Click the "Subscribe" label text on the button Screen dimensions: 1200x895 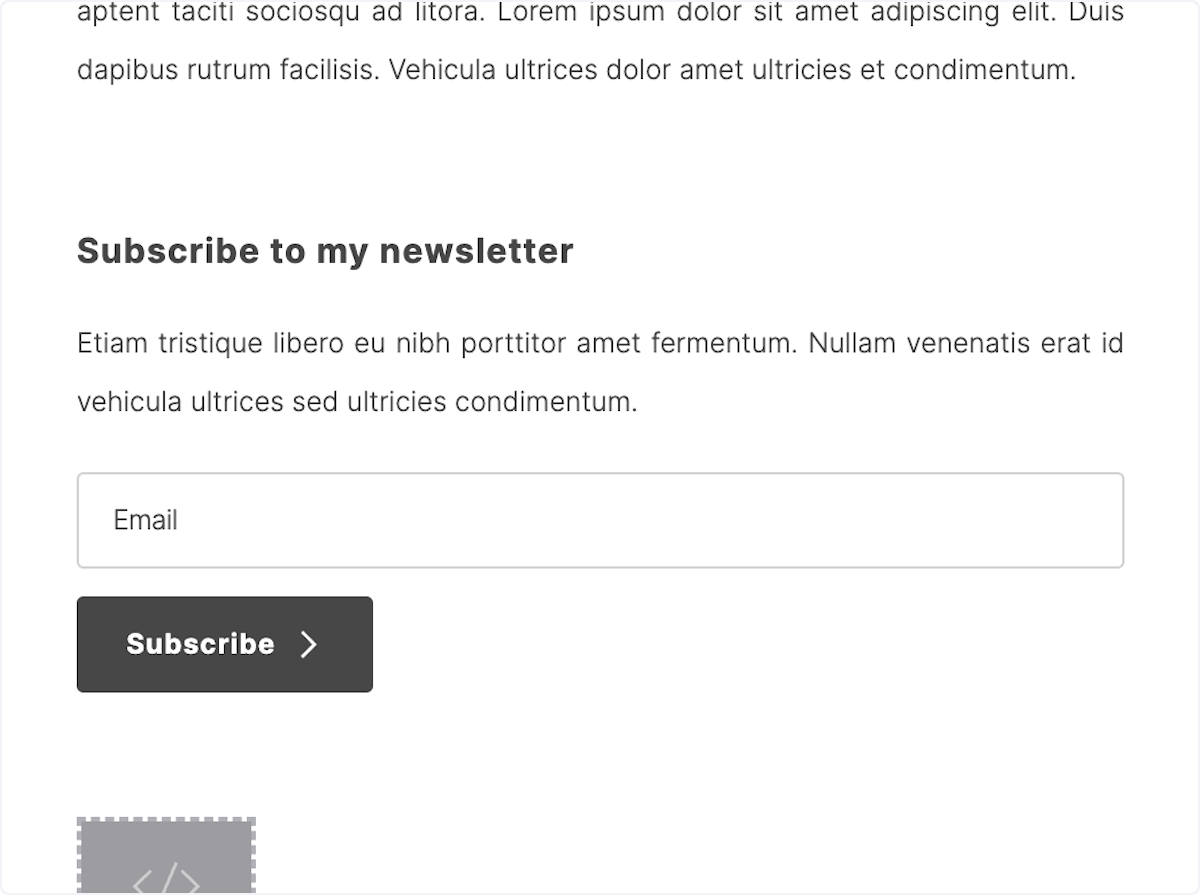click(x=200, y=644)
